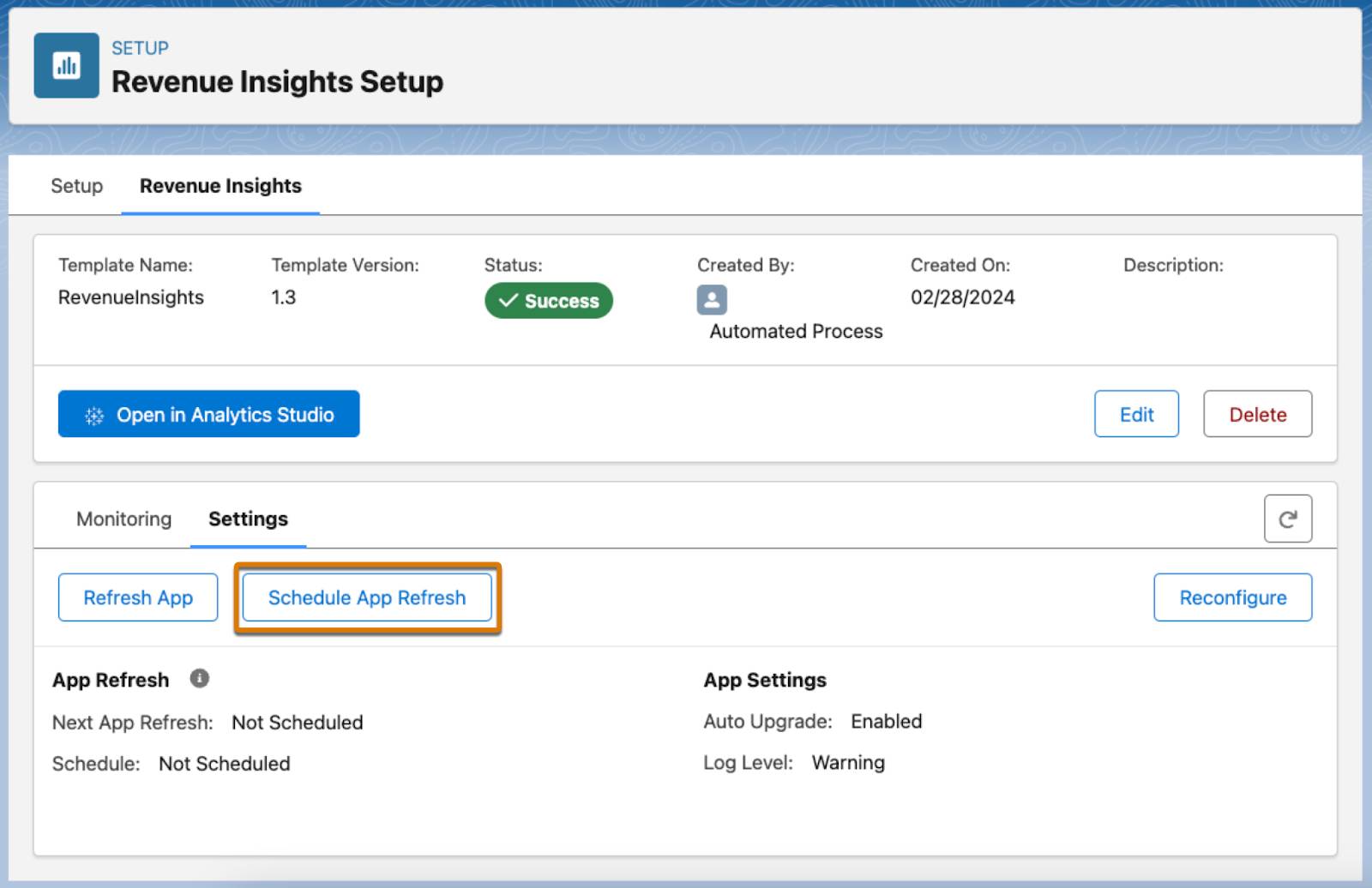This screenshot has width=1372, height=888.
Task: Click the Next App Refresh Not Scheduled value
Action: pyautogui.click(x=298, y=723)
